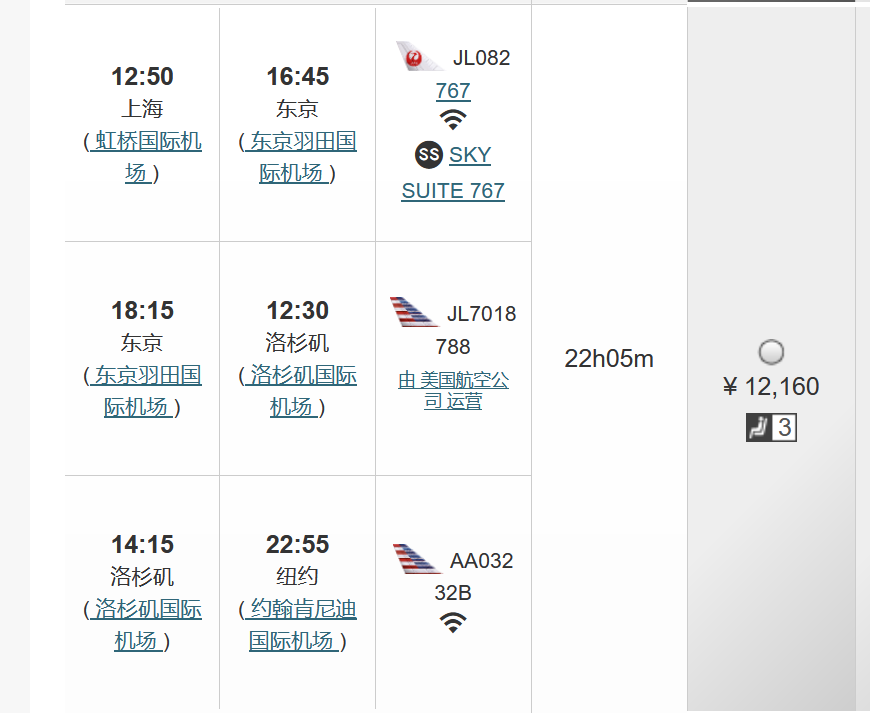870x713 pixels.
Task: Click the SS Sky Suite badge icon
Action: coord(429,154)
